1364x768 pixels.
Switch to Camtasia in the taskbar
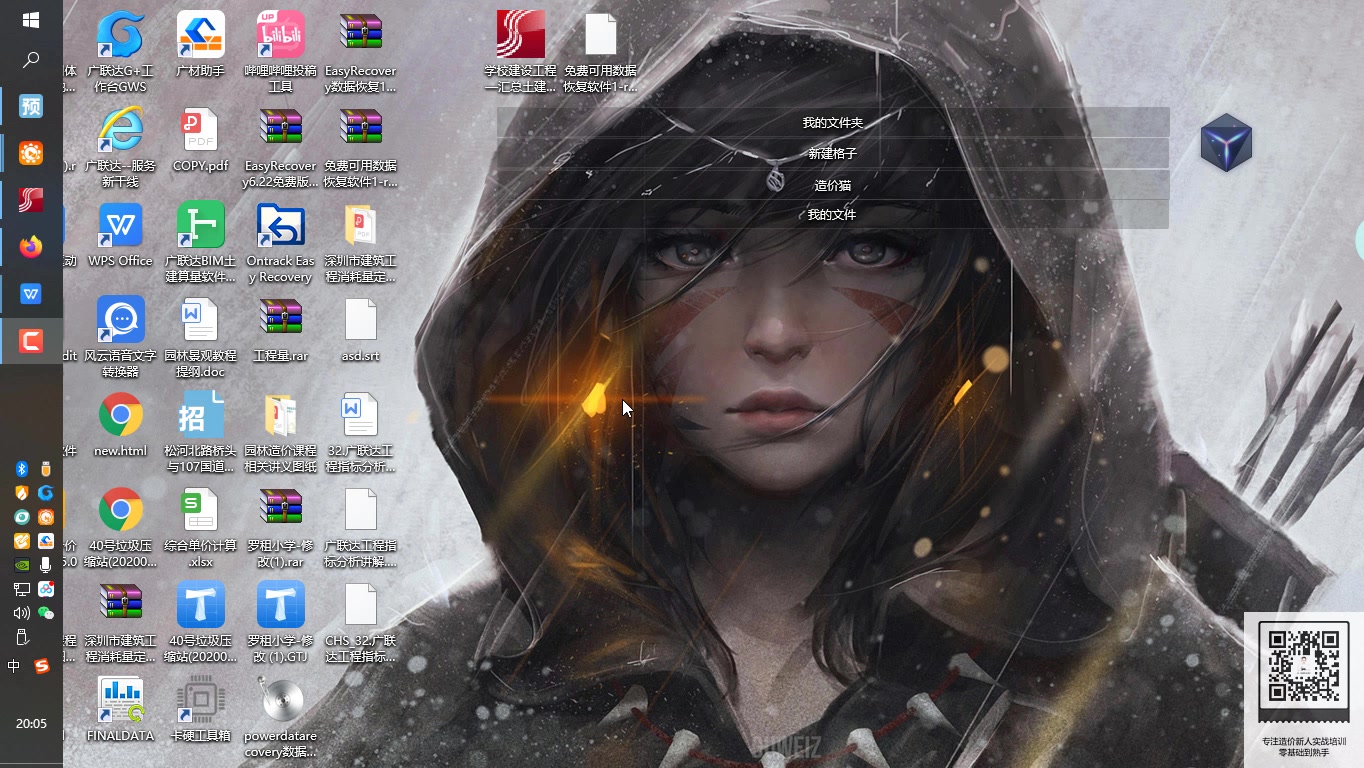pos(31,342)
